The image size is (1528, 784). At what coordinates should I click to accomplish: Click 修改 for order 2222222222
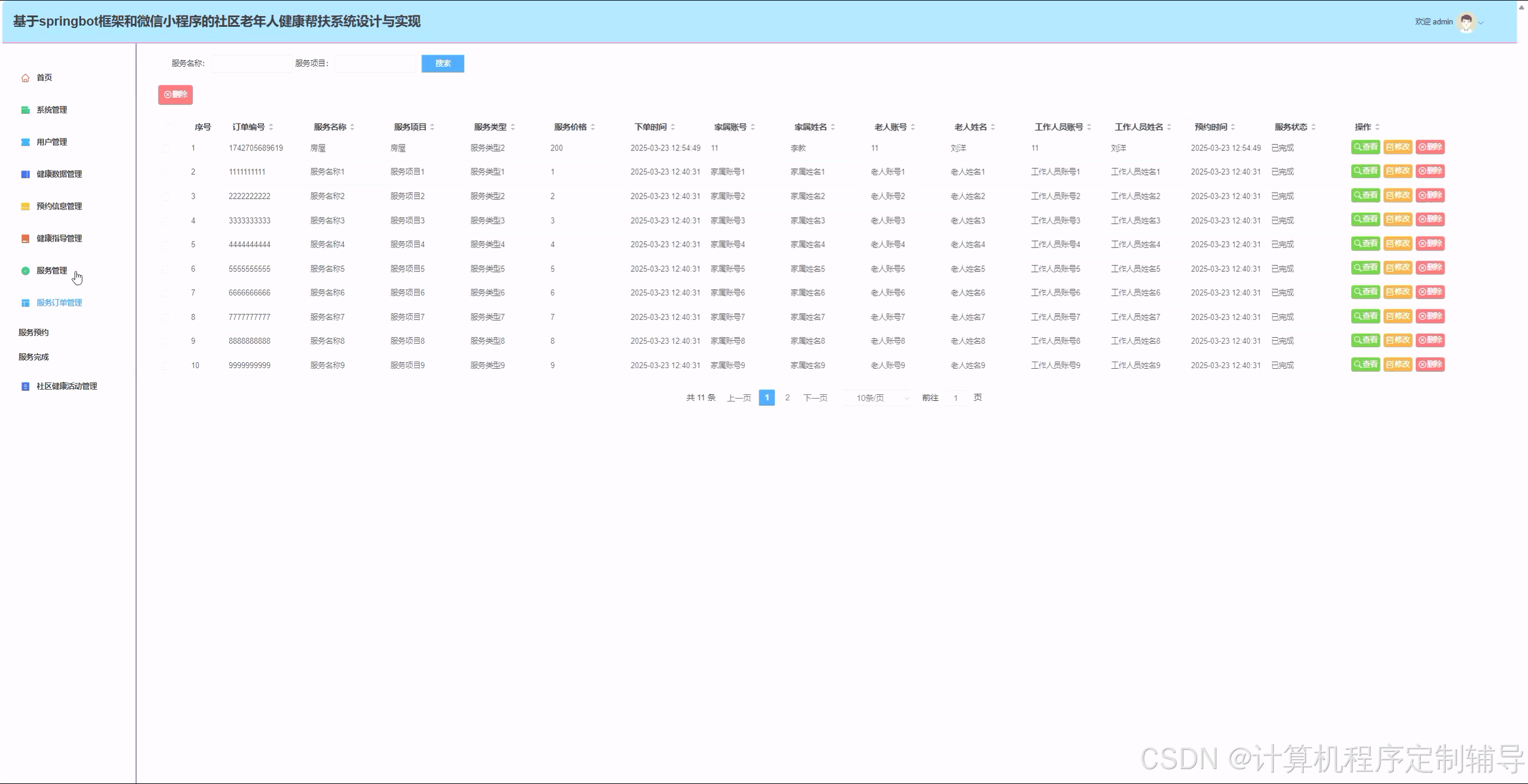[x=1397, y=196]
